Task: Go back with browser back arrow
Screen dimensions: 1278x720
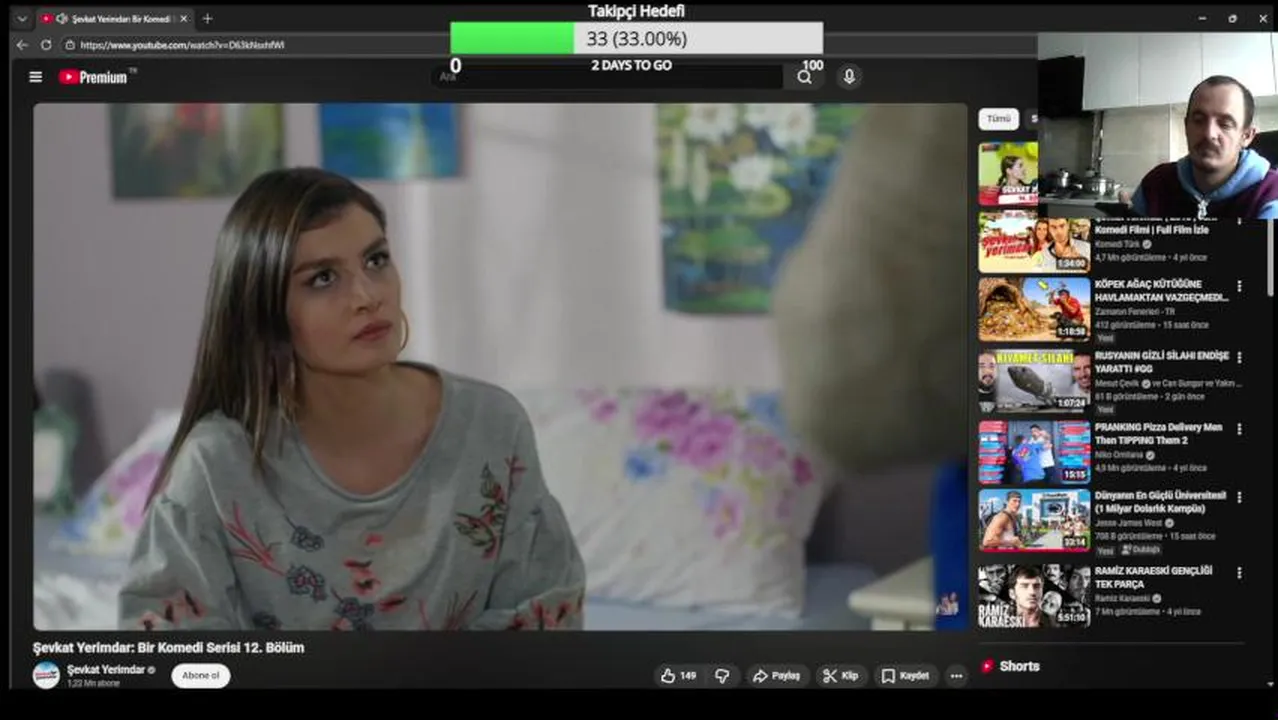Action: [22, 45]
